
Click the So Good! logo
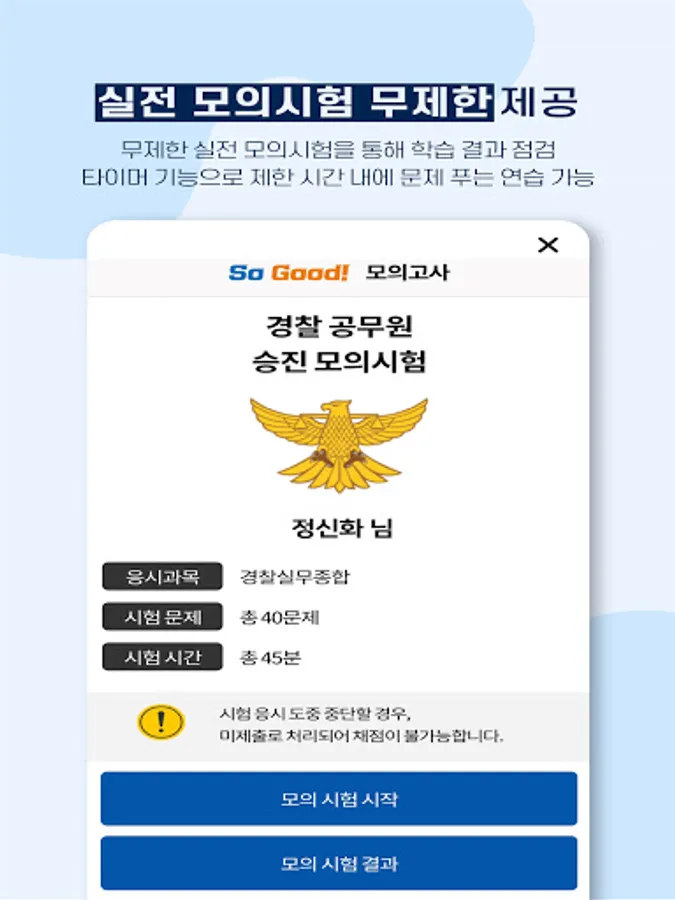point(289,273)
